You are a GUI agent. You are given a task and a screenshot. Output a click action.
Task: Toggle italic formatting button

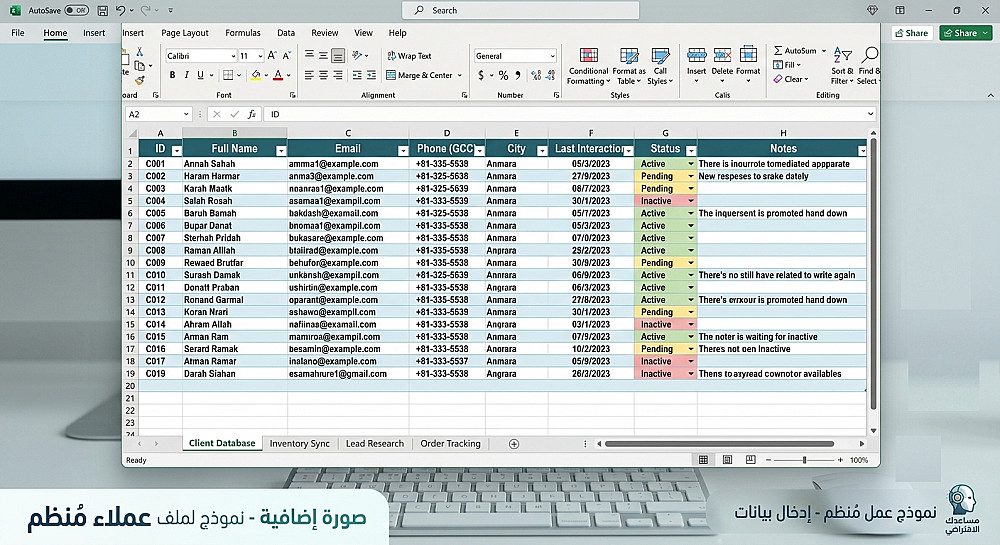pyautogui.click(x=186, y=75)
